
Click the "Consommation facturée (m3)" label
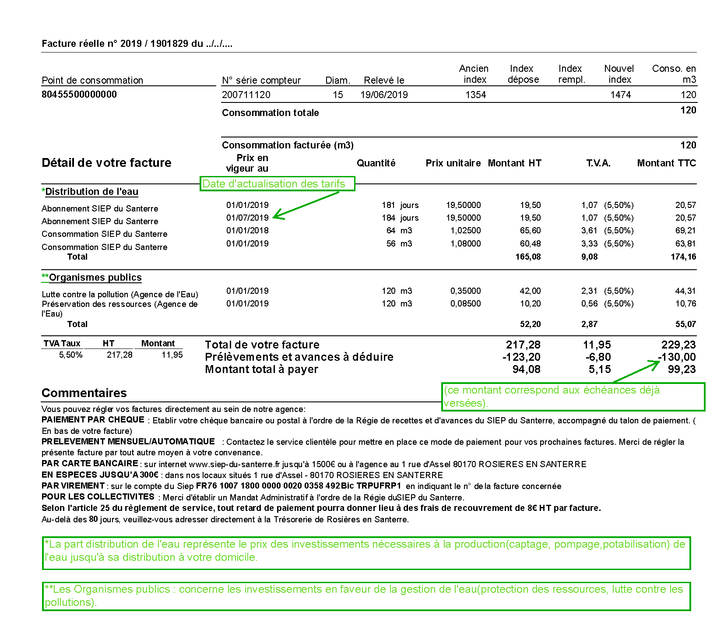point(288,145)
